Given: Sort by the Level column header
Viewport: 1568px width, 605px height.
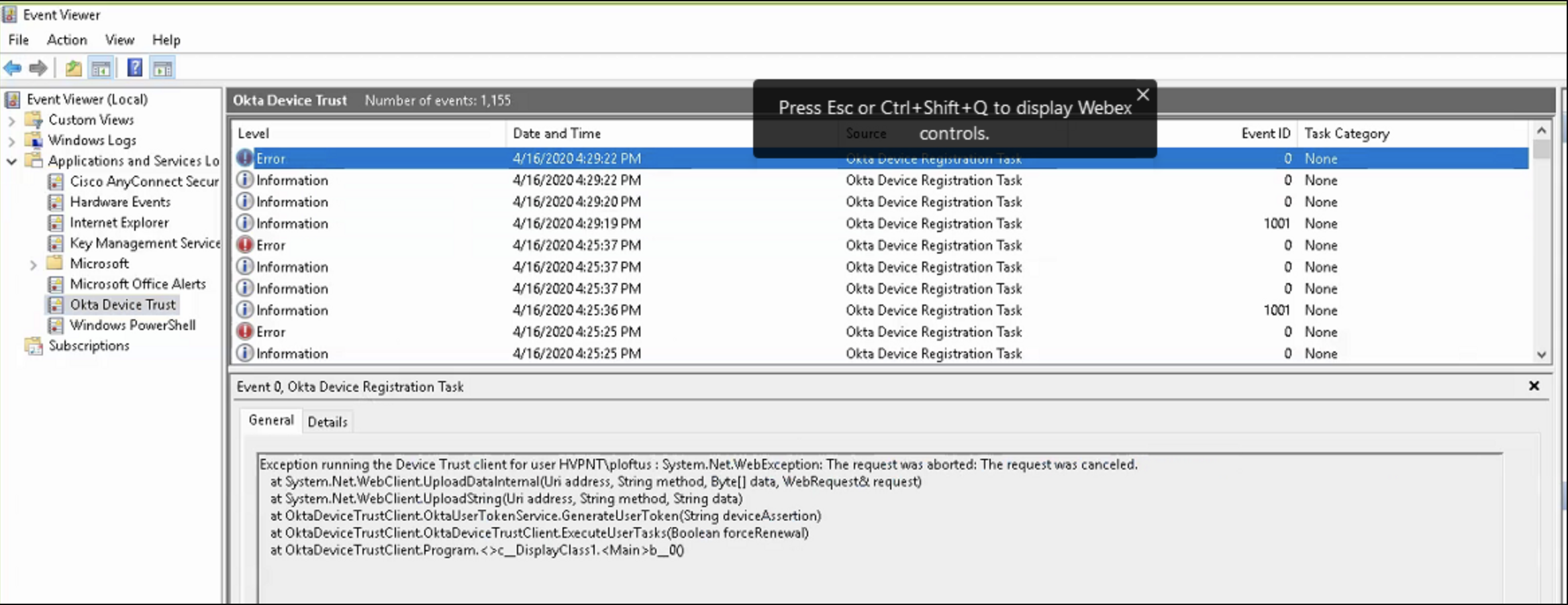Looking at the screenshot, I should [x=368, y=133].
